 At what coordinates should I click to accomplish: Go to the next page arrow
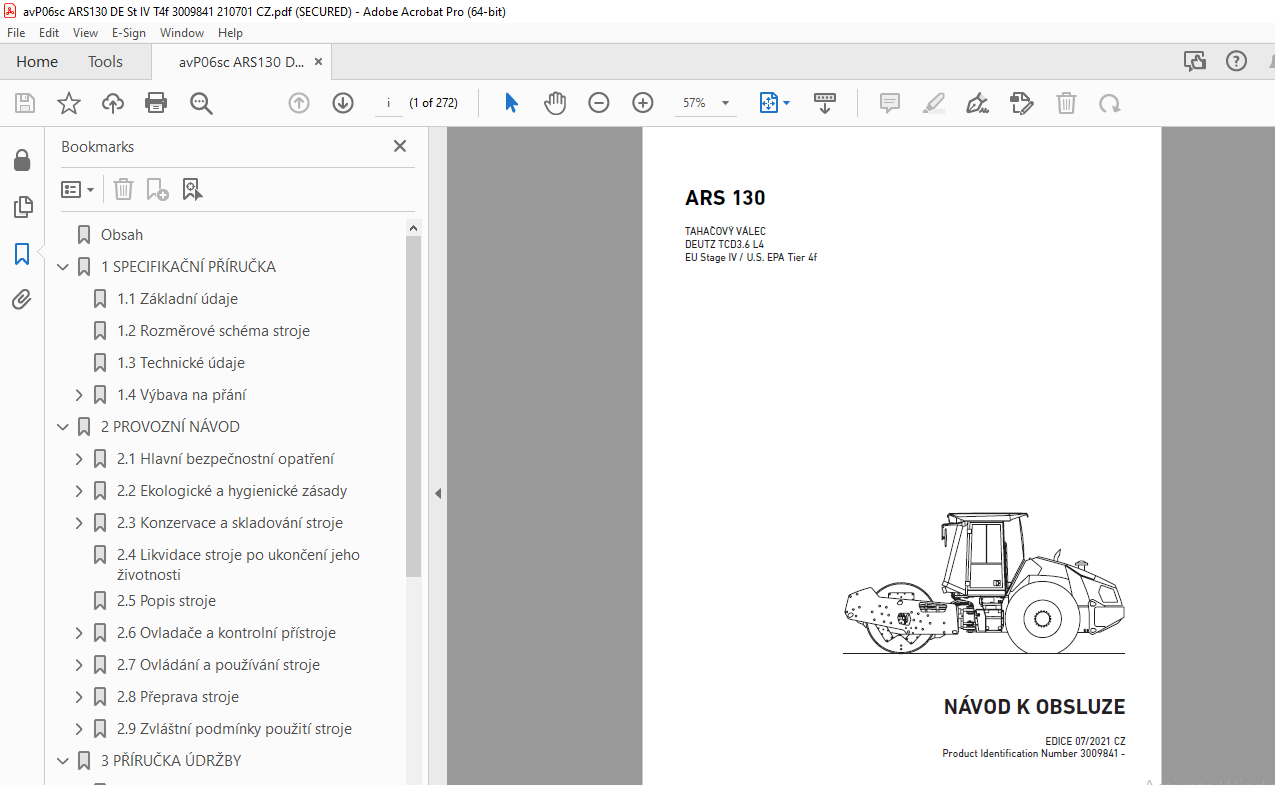coord(343,103)
